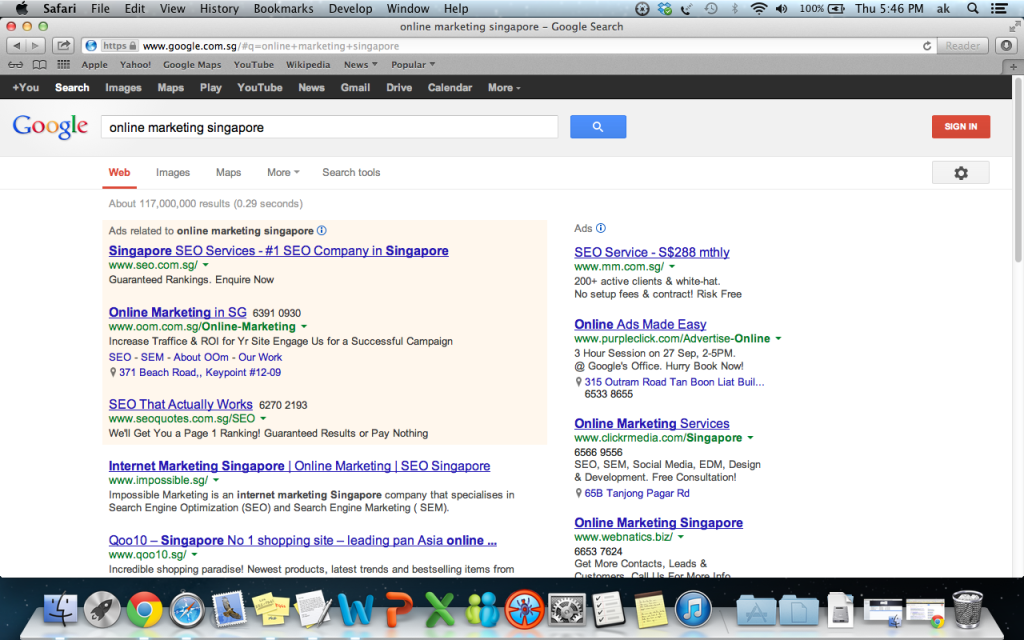Click Gmail in the black Google bar
1024x640 pixels.
pyautogui.click(x=355, y=88)
